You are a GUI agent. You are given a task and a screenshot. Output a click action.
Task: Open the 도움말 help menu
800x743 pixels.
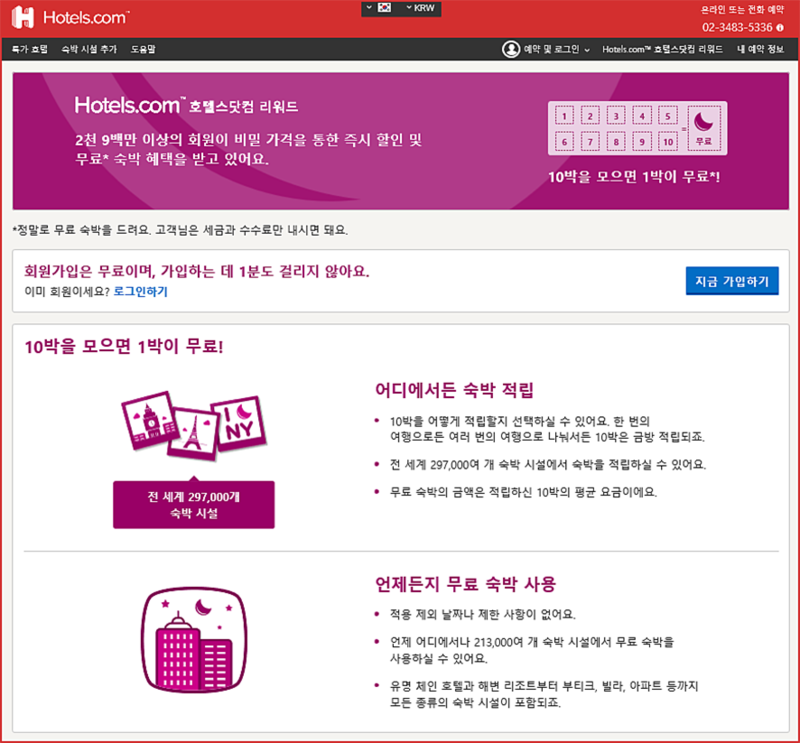click(143, 49)
